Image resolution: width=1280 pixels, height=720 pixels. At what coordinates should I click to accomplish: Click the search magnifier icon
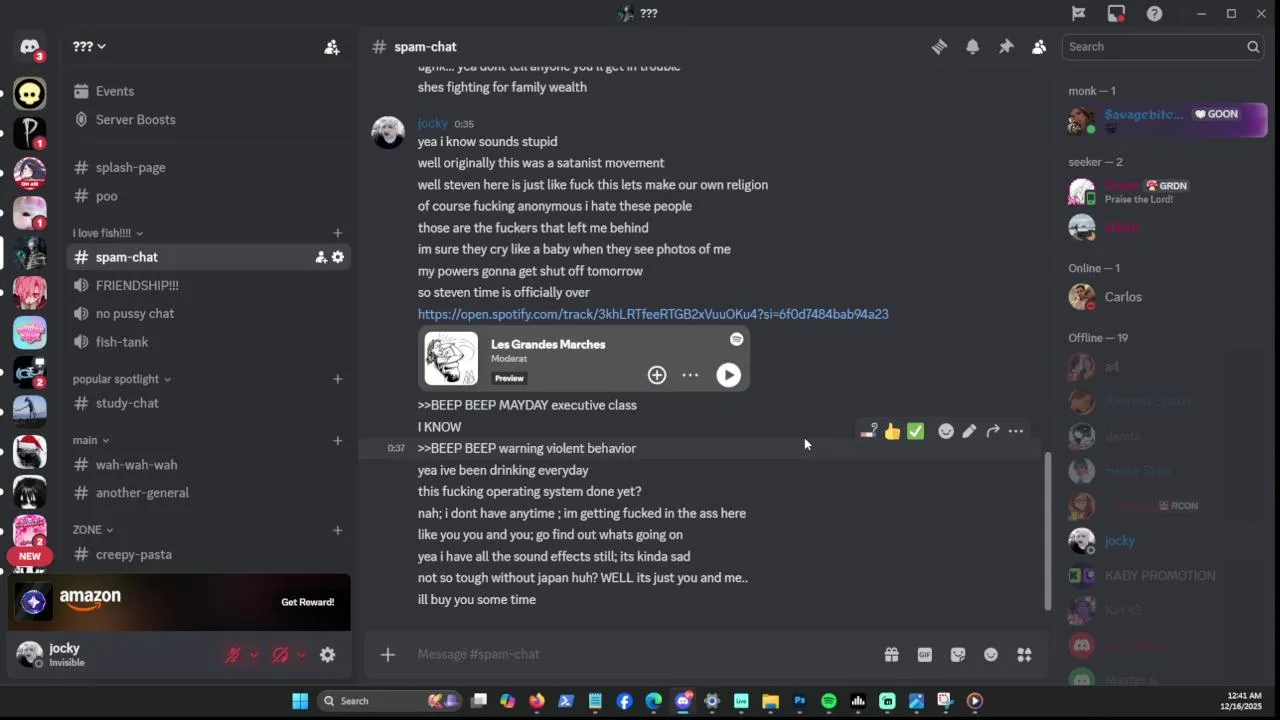click(x=1252, y=47)
